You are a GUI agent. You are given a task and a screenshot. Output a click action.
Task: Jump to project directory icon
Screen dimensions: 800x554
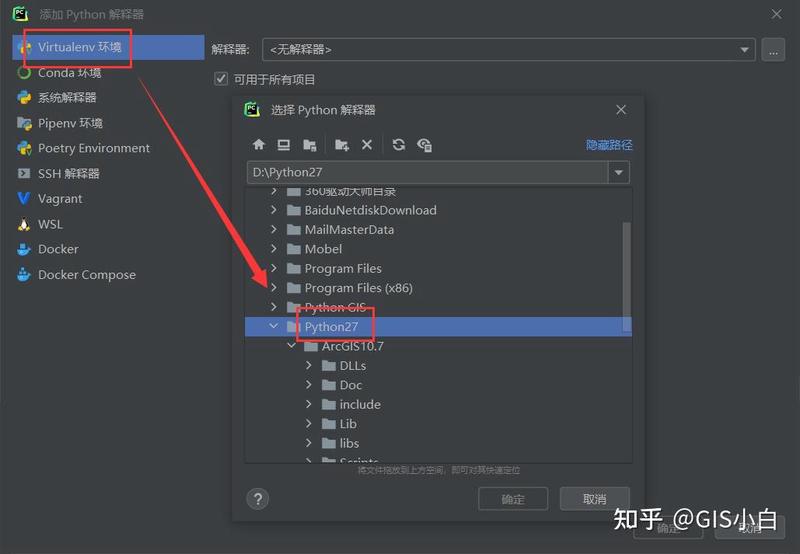tap(310, 145)
